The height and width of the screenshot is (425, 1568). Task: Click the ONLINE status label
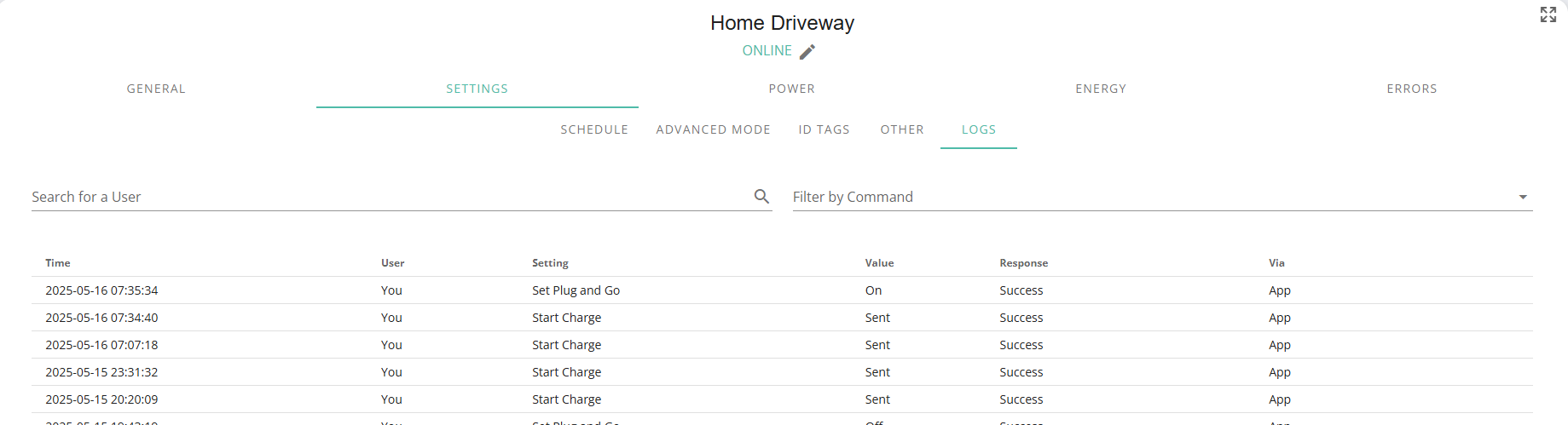pyautogui.click(x=767, y=51)
